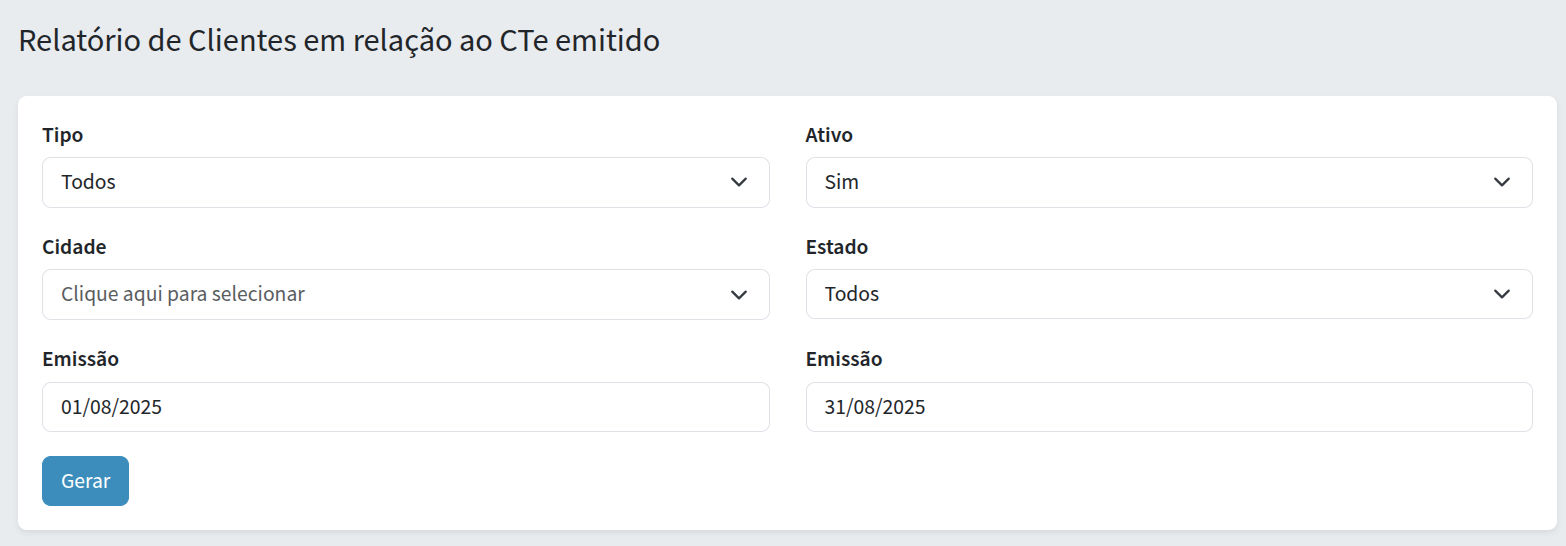
Task: Open the Cidade selection combo box
Action: (x=405, y=294)
